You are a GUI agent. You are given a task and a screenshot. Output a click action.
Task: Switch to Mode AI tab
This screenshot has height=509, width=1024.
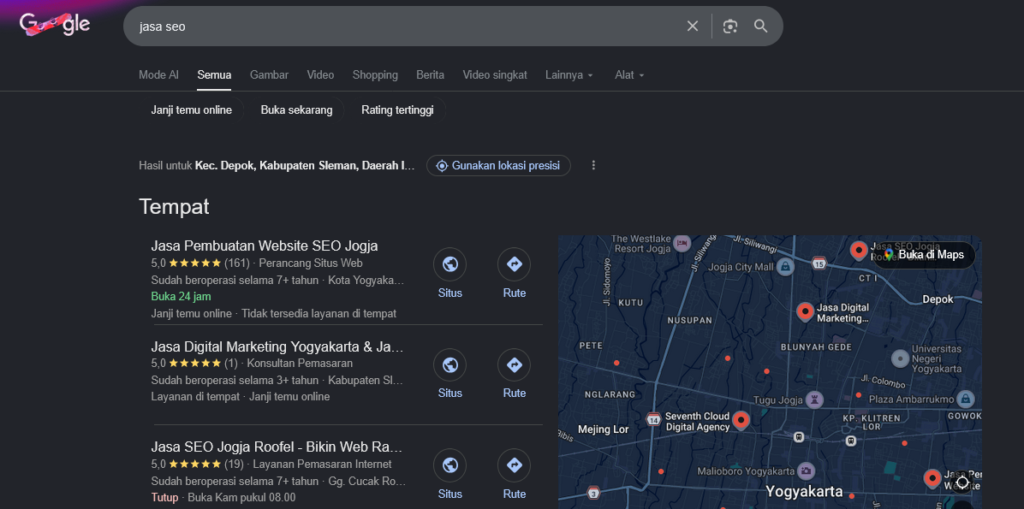pyautogui.click(x=158, y=74)
